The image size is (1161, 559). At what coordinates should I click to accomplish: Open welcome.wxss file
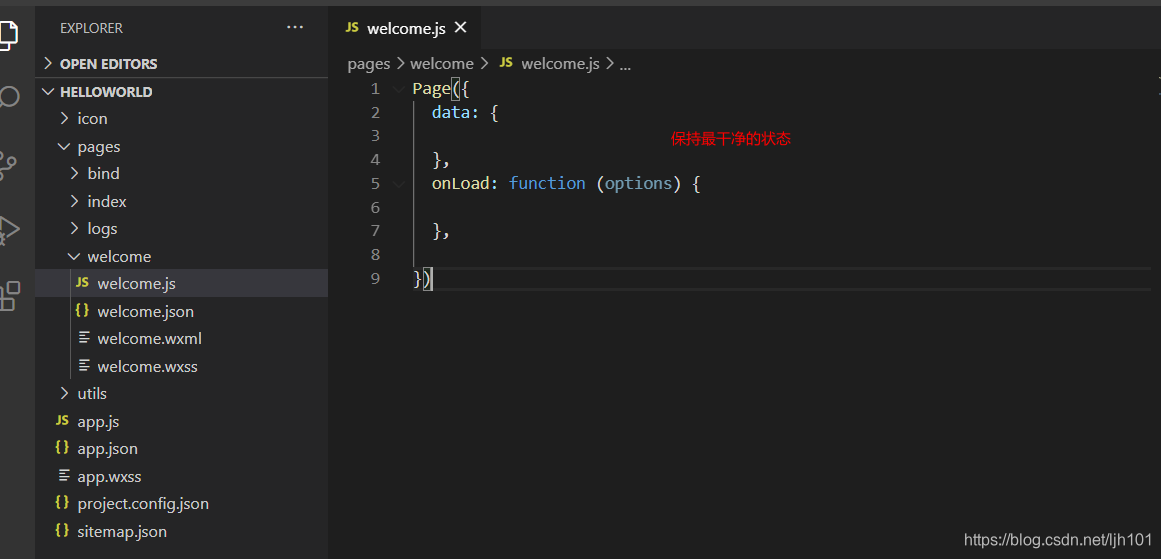[181, 366]
